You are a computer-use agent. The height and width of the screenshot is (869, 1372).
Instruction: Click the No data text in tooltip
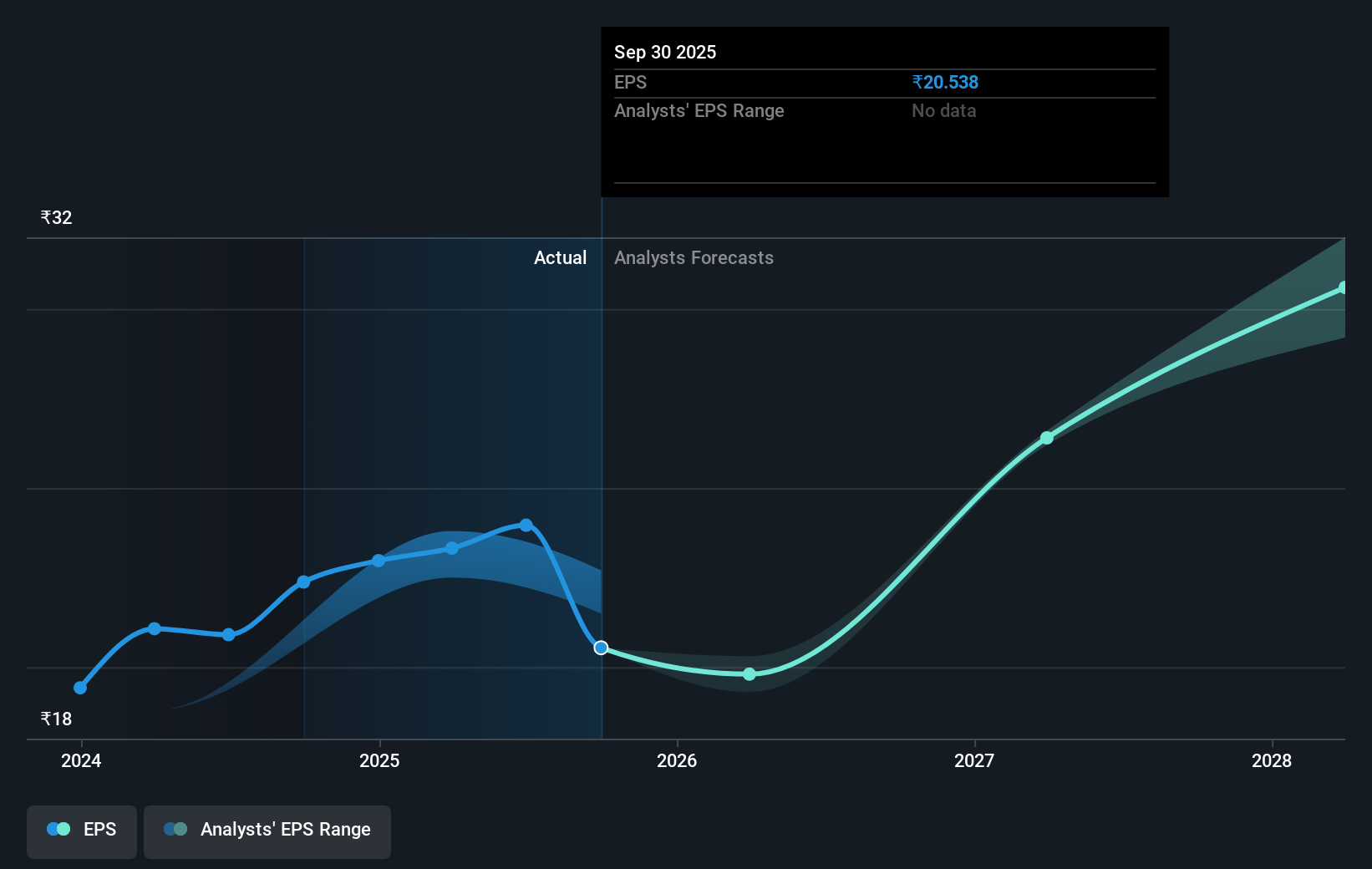pos(944,110)
